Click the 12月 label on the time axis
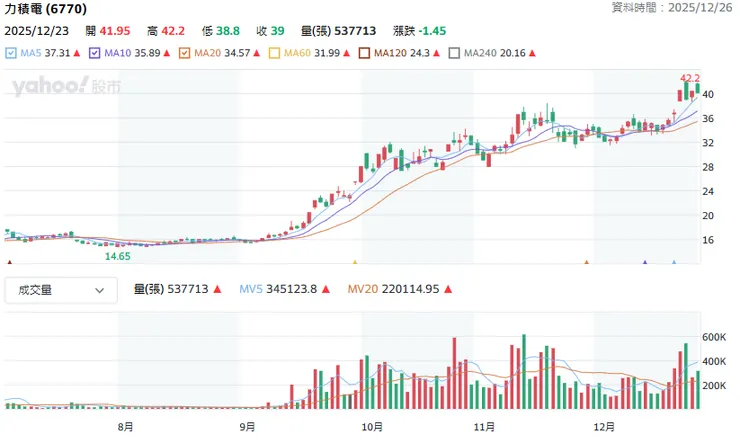The image size is (740, 441). pos(604,427)
